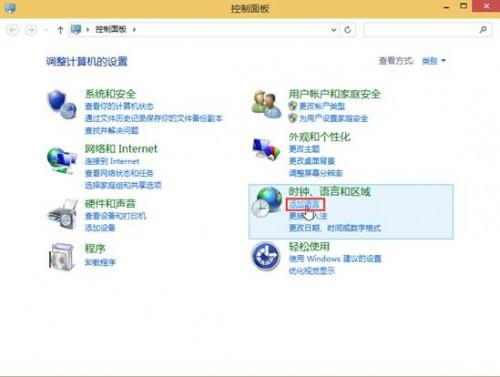Open 时钟、语言和区域 heading

click(x=330, y=192)
